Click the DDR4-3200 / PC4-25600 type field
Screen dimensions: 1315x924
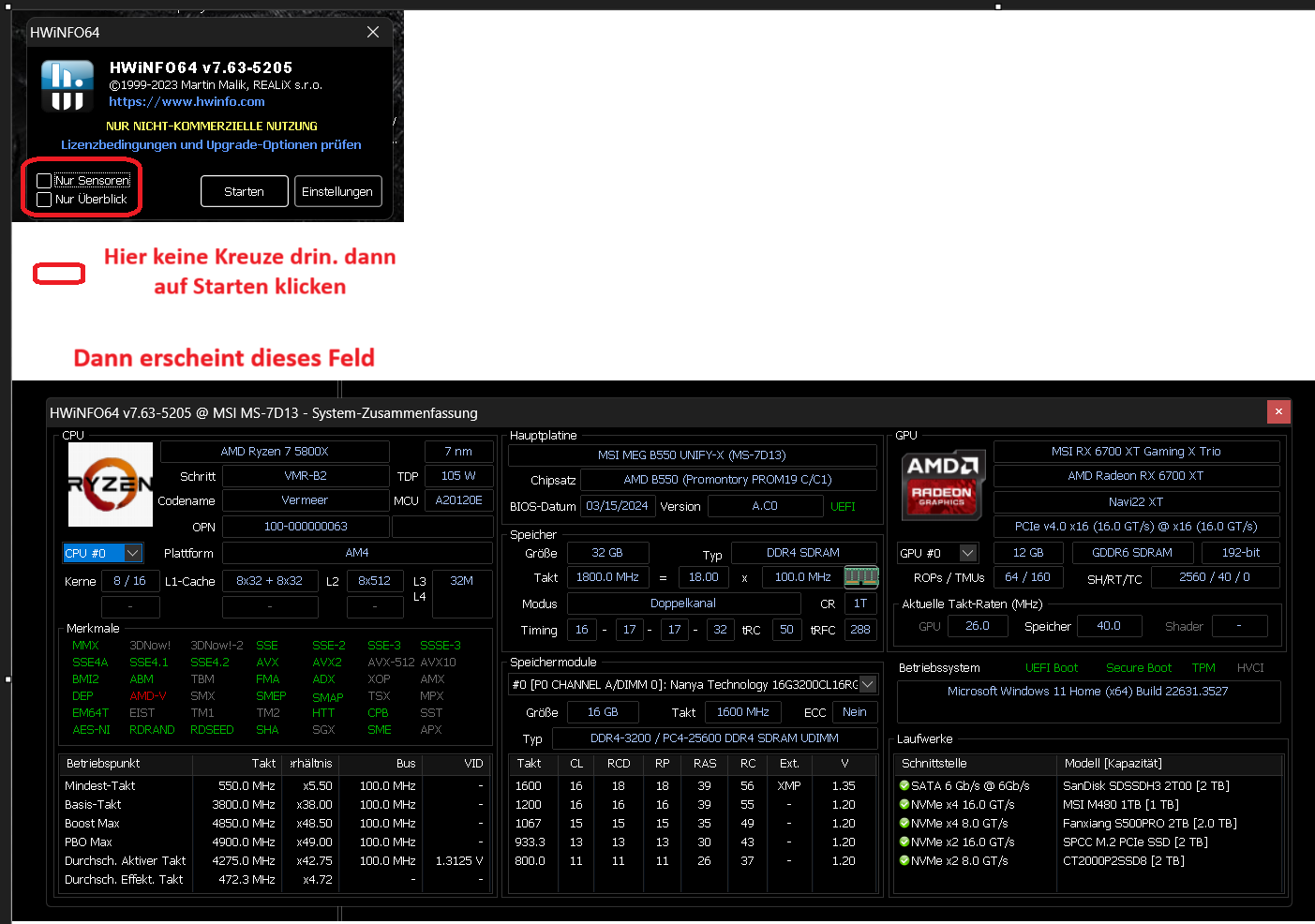tap(715, 738)
